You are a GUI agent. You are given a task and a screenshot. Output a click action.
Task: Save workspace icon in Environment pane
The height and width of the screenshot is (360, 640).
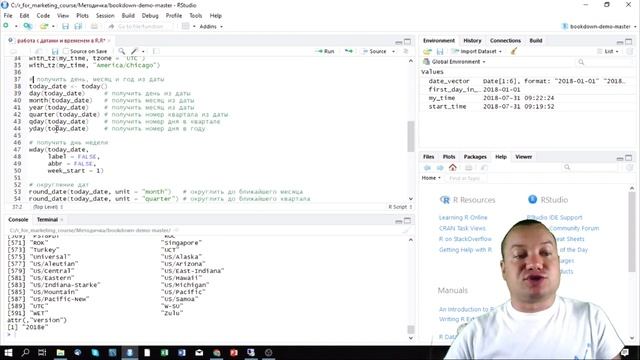440,51
